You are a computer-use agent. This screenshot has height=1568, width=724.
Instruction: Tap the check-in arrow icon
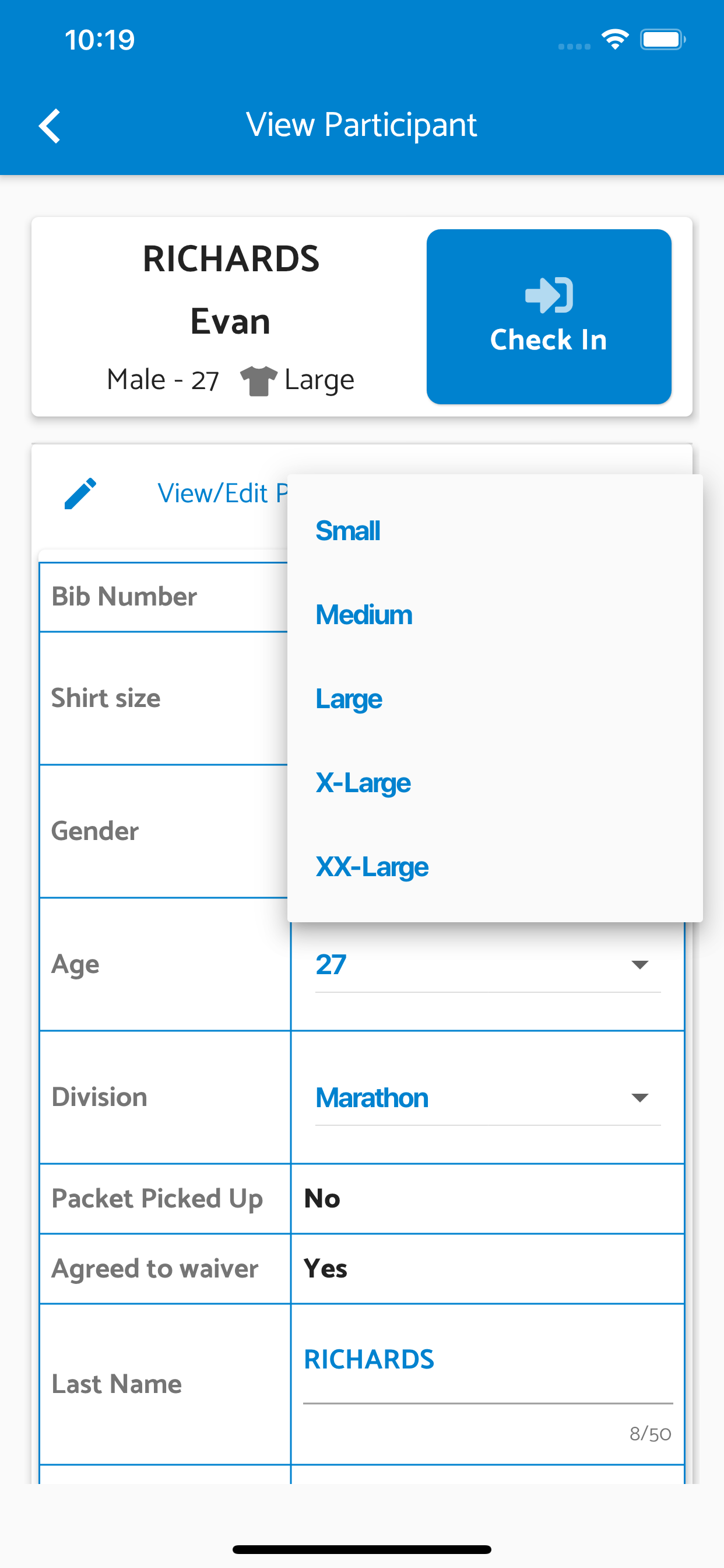pyautogui.click(x=549, y=295)
